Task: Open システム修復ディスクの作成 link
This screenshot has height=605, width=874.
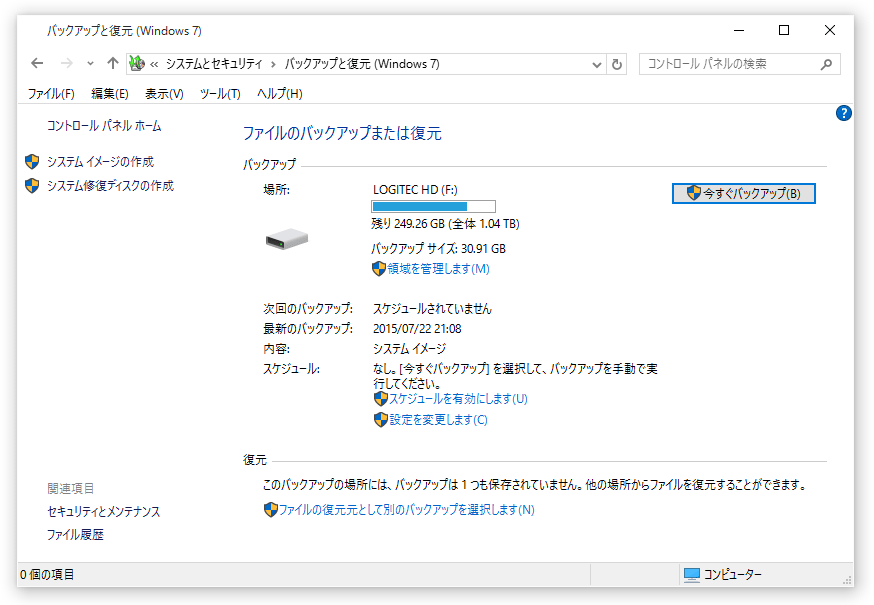Action: pos(110,186)
